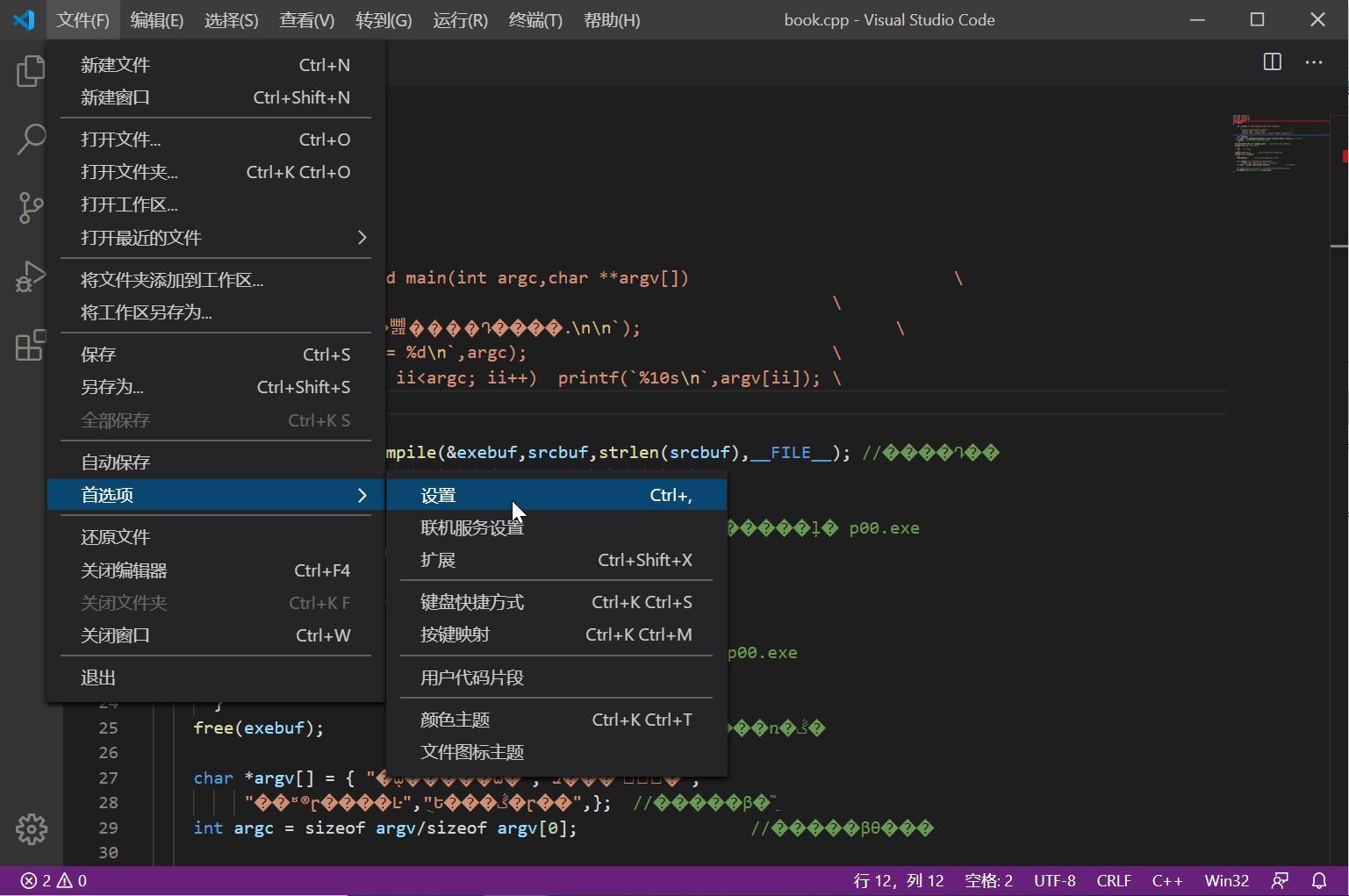Screen dimensions: 1349x896
Task: Open the C++ language mode selector
Action: [1167, 880]
